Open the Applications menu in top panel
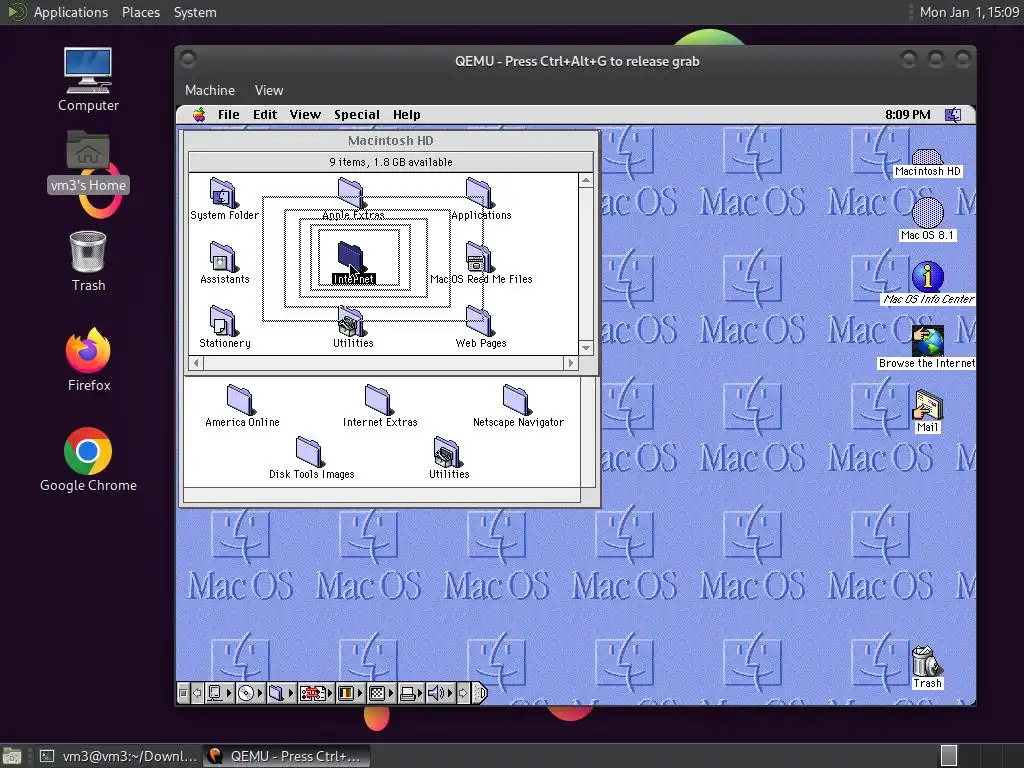Screen dimensions: 1024x768 point(71,12)
